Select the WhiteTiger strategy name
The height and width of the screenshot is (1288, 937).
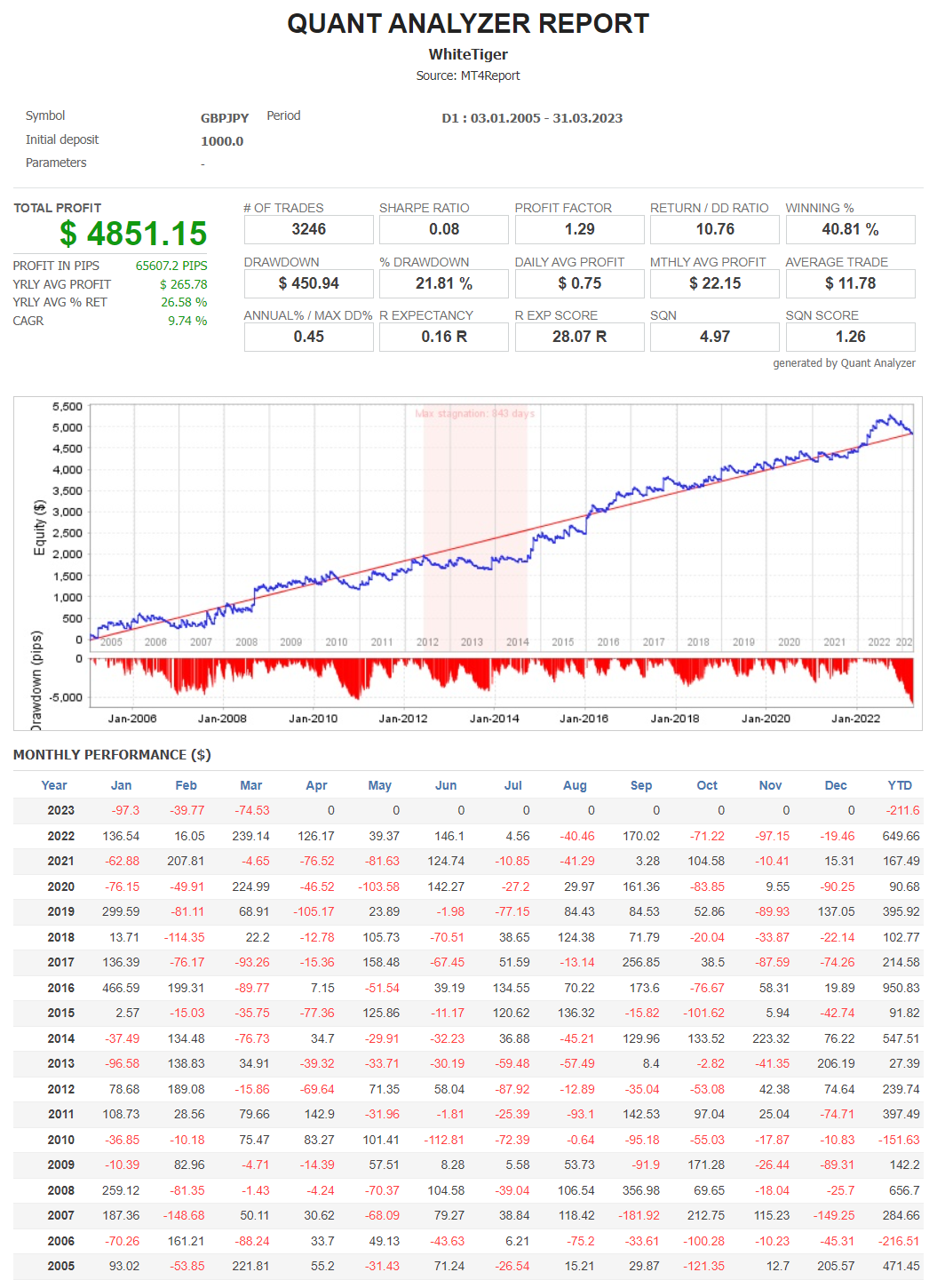[x=468, y=54]
